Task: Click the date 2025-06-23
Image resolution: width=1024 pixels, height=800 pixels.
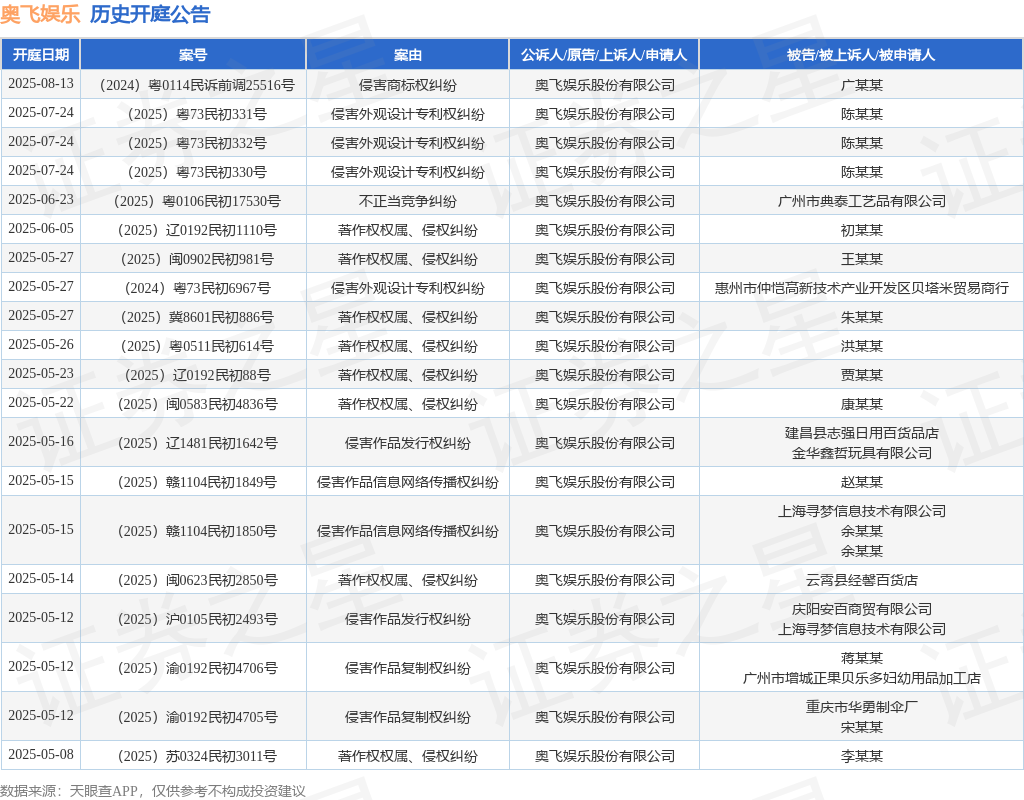Action: click(x=40, y=199)
